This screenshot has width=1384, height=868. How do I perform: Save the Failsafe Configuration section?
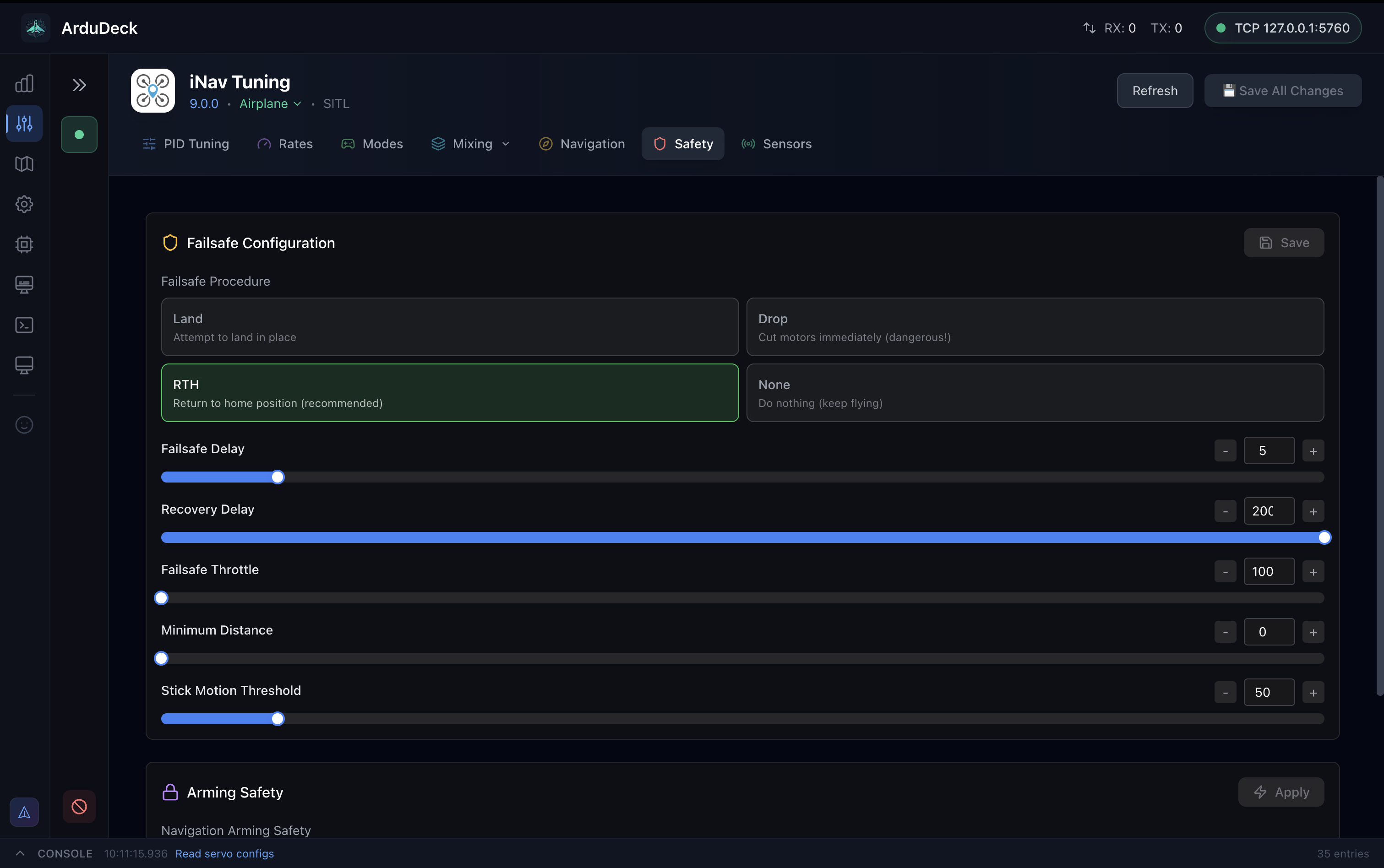[1284, 243]
